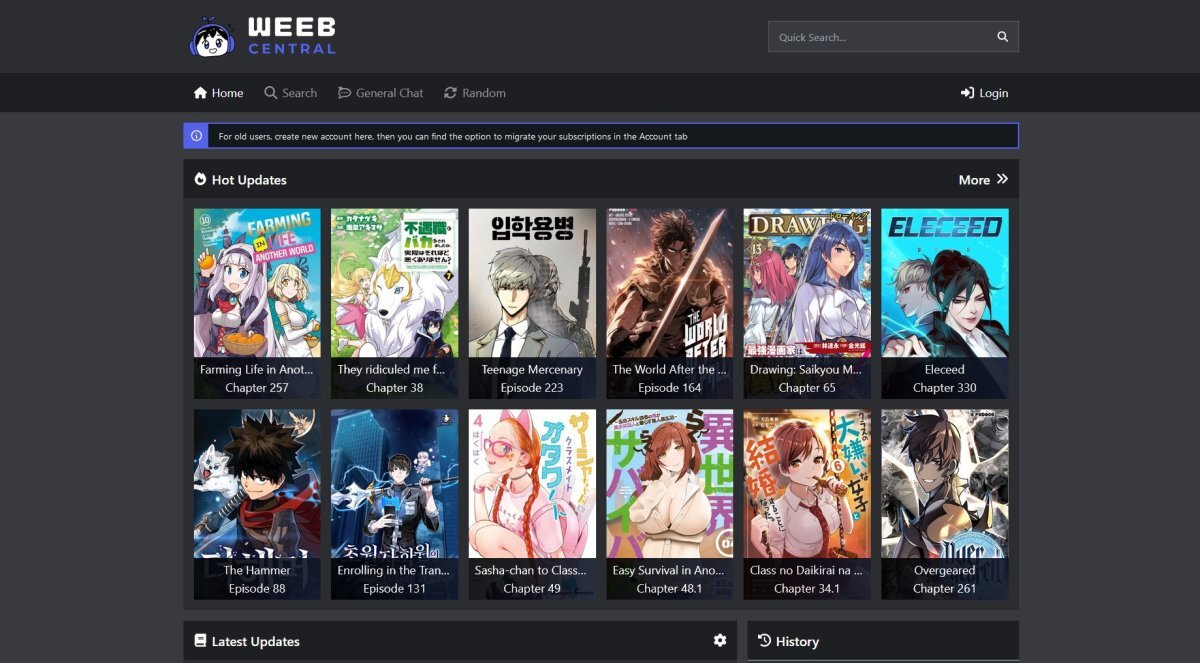Screen dimensions: 1200x663
Task: Click the Login link
Action: [x=984, y=93]
